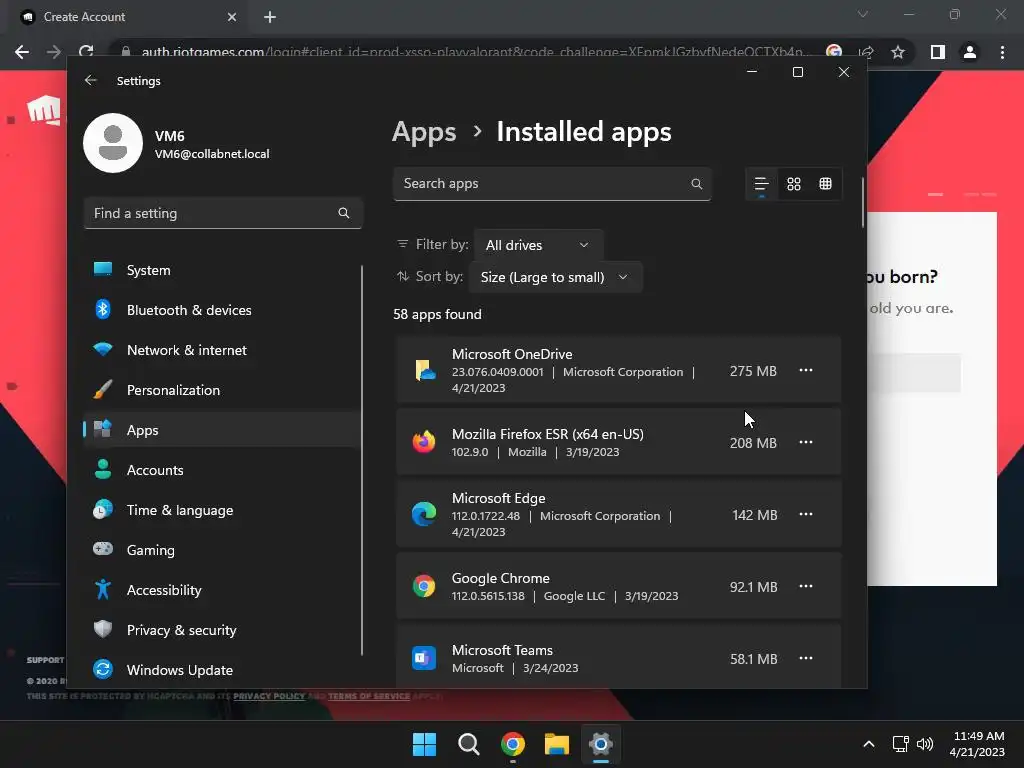This screenshot has height=768, width=1024.
Task: Click the search magnifier in Search apps
Action: coord(697,184)
